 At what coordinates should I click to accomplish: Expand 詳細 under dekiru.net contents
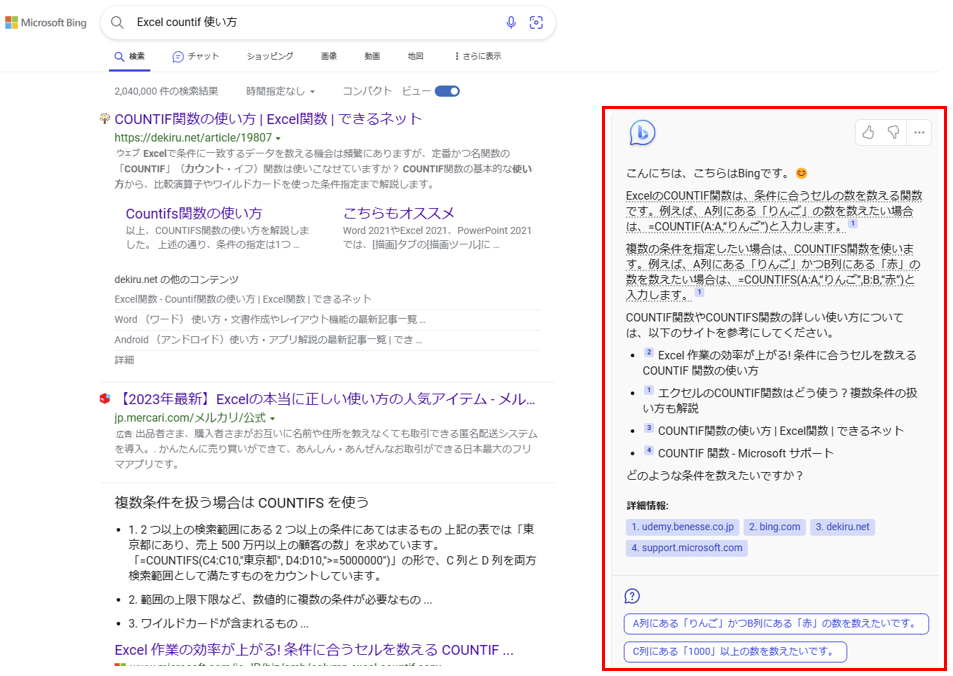click(124, 360)
